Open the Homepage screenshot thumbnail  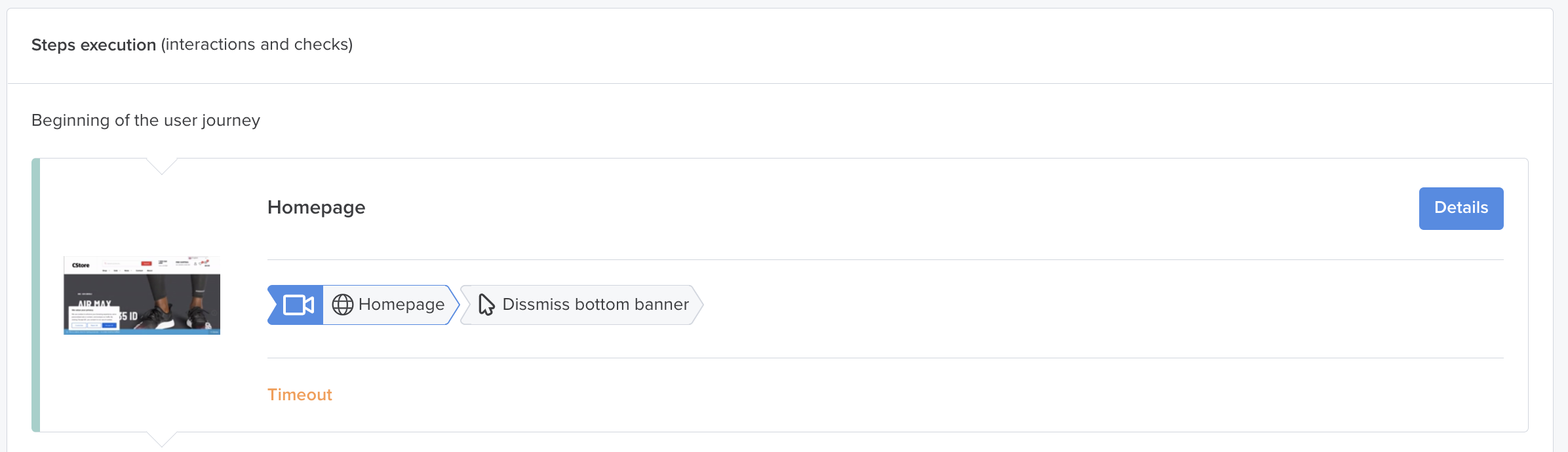point(142,295)
